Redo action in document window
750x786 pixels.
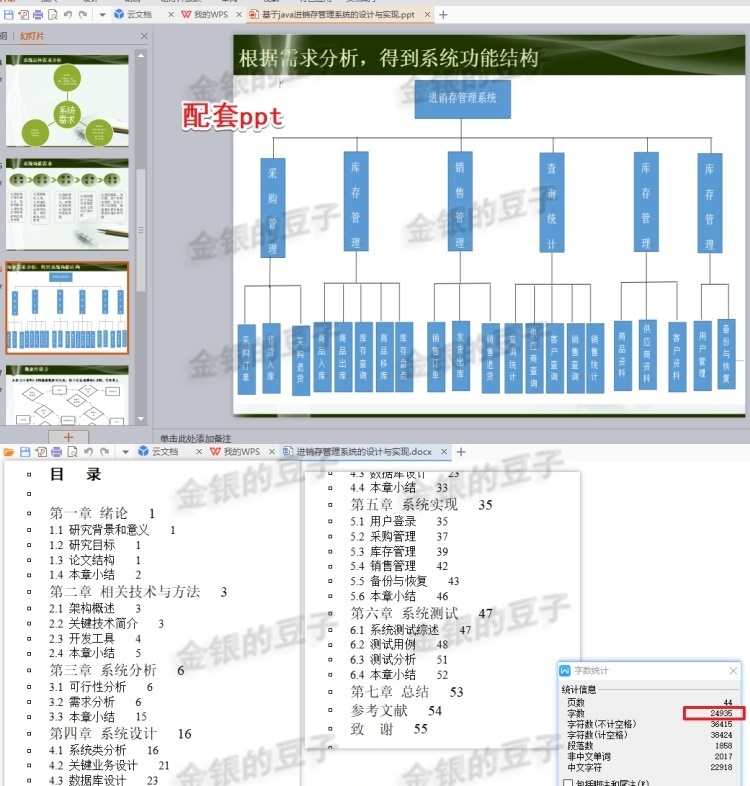click(104, 452)
